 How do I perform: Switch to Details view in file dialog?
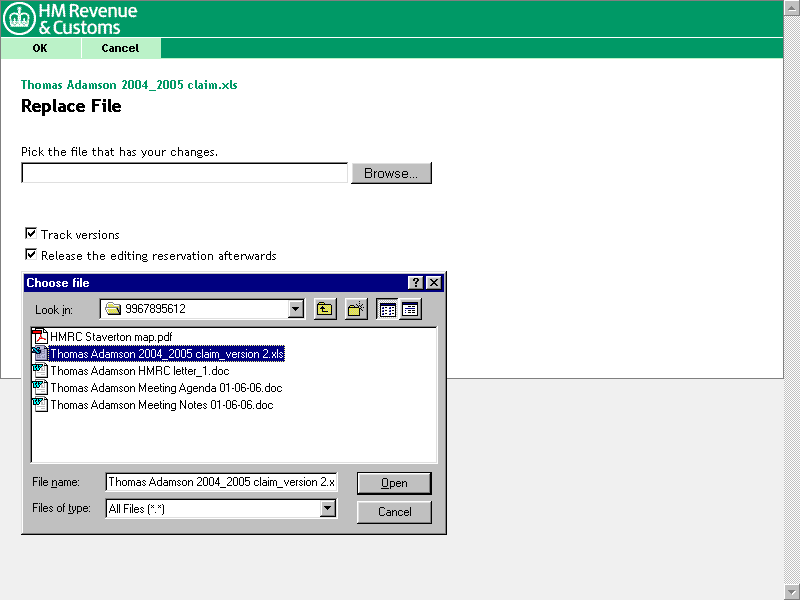410,309
